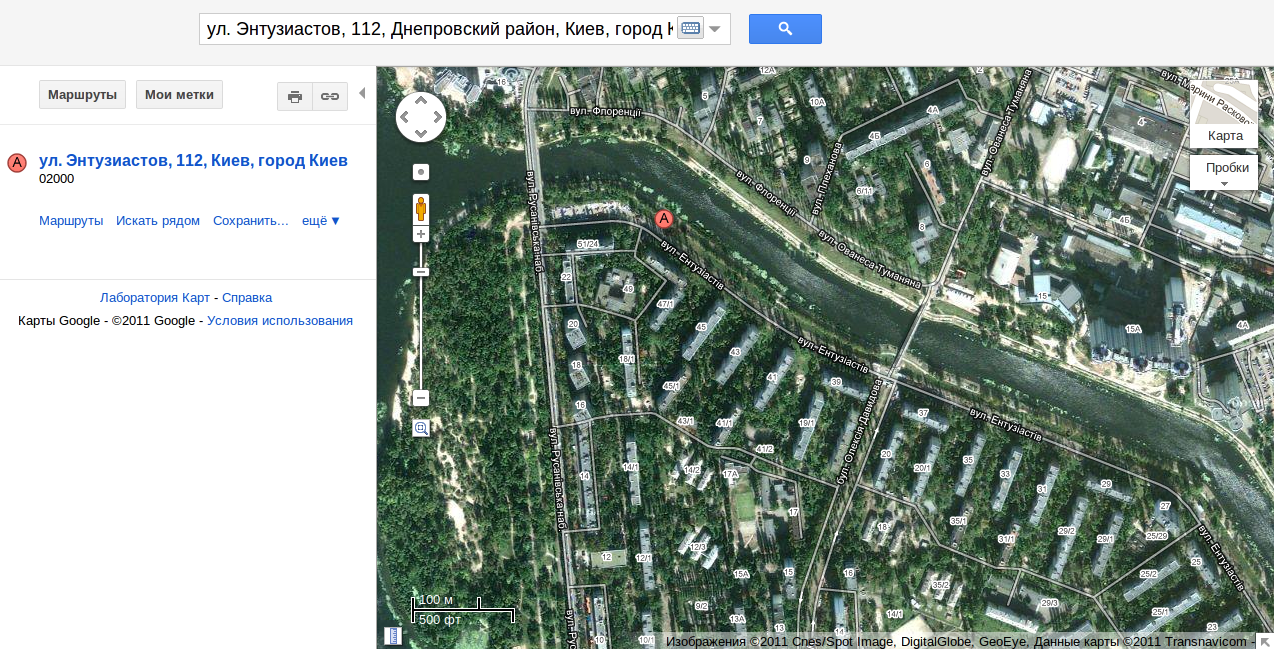This screenshot has width=1274, height=649.
Task: Open the Искать рядом link
Action: pos(158,220)
